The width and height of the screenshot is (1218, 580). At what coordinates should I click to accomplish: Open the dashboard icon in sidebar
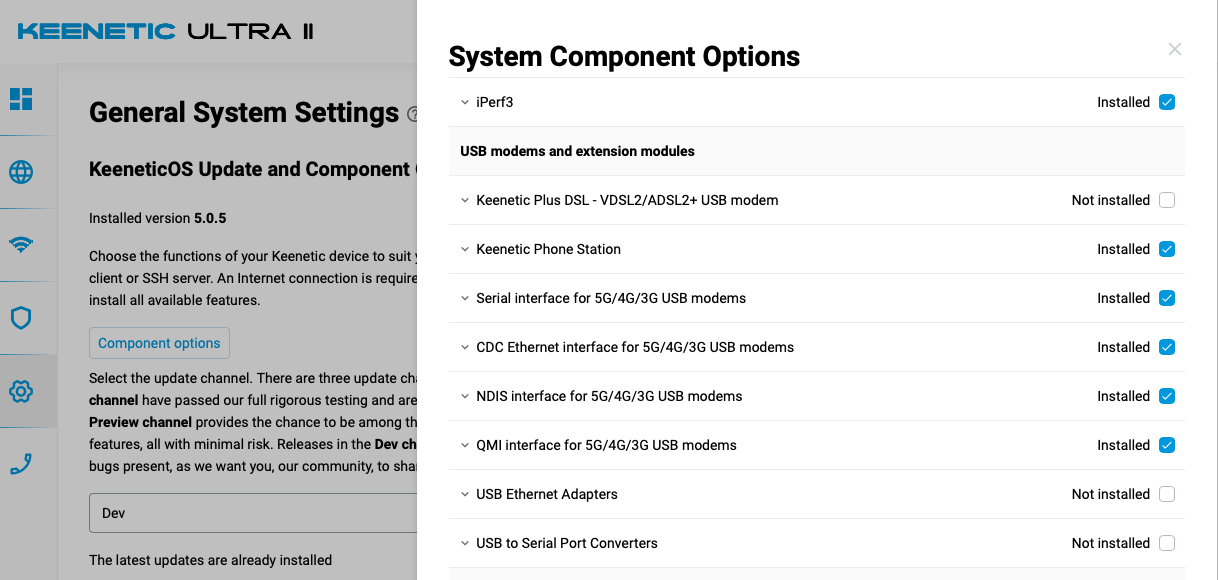tap(21, 99)
